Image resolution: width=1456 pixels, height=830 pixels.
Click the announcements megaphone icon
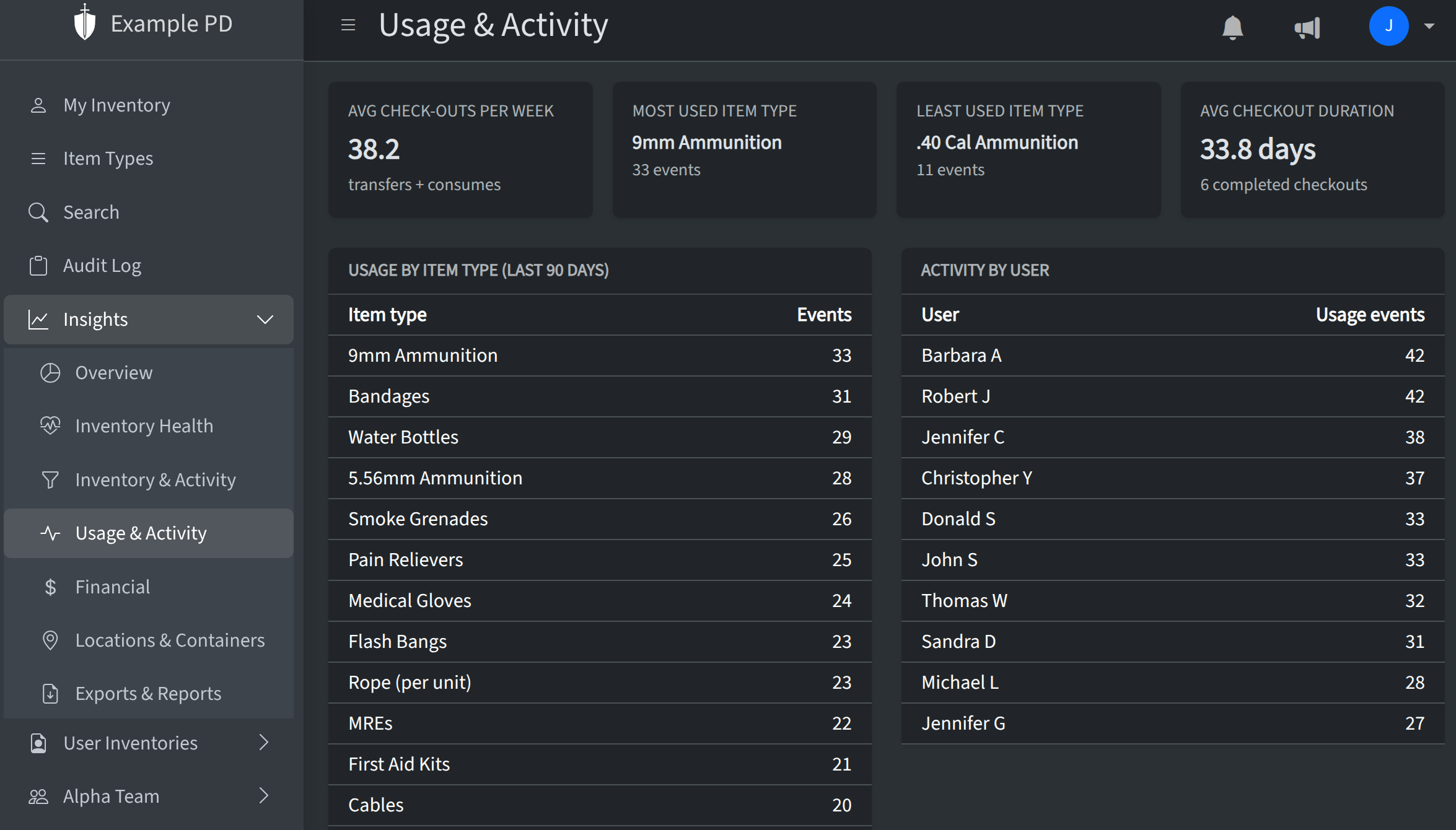1306,26
